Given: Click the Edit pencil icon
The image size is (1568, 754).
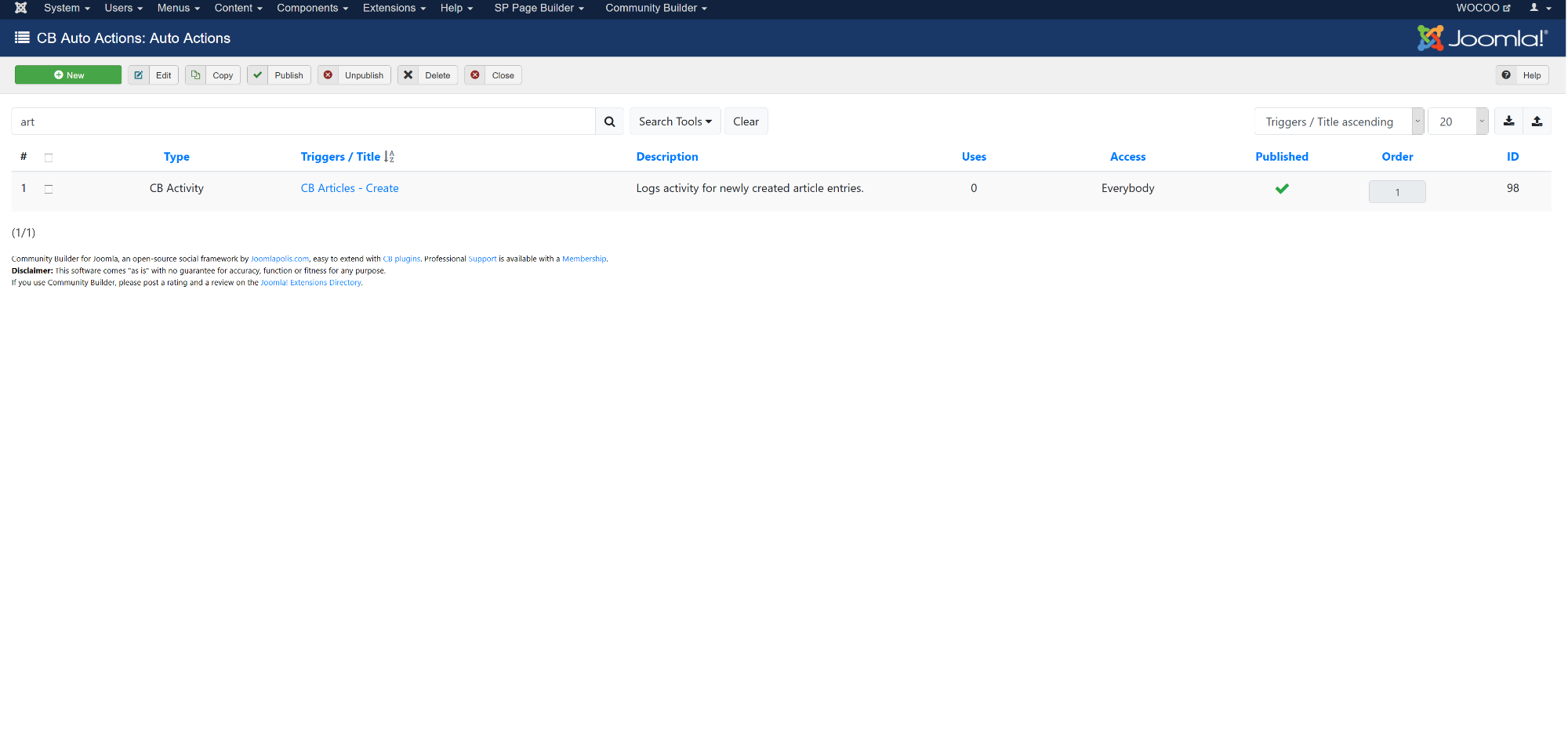Looking at the screenshot, I should point(139,75).
